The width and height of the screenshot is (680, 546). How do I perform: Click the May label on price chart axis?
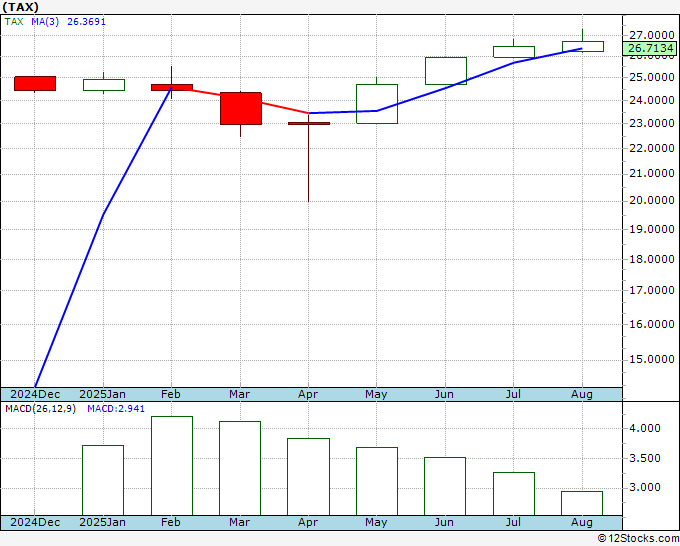[x=376, y=394]
